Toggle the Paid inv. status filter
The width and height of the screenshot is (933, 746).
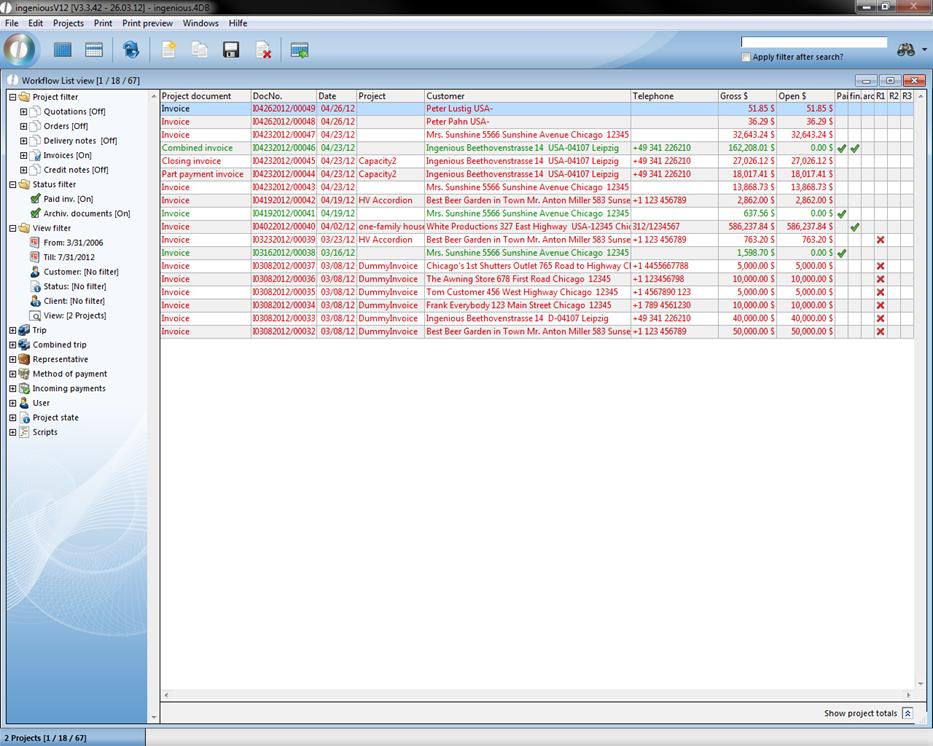36,199
